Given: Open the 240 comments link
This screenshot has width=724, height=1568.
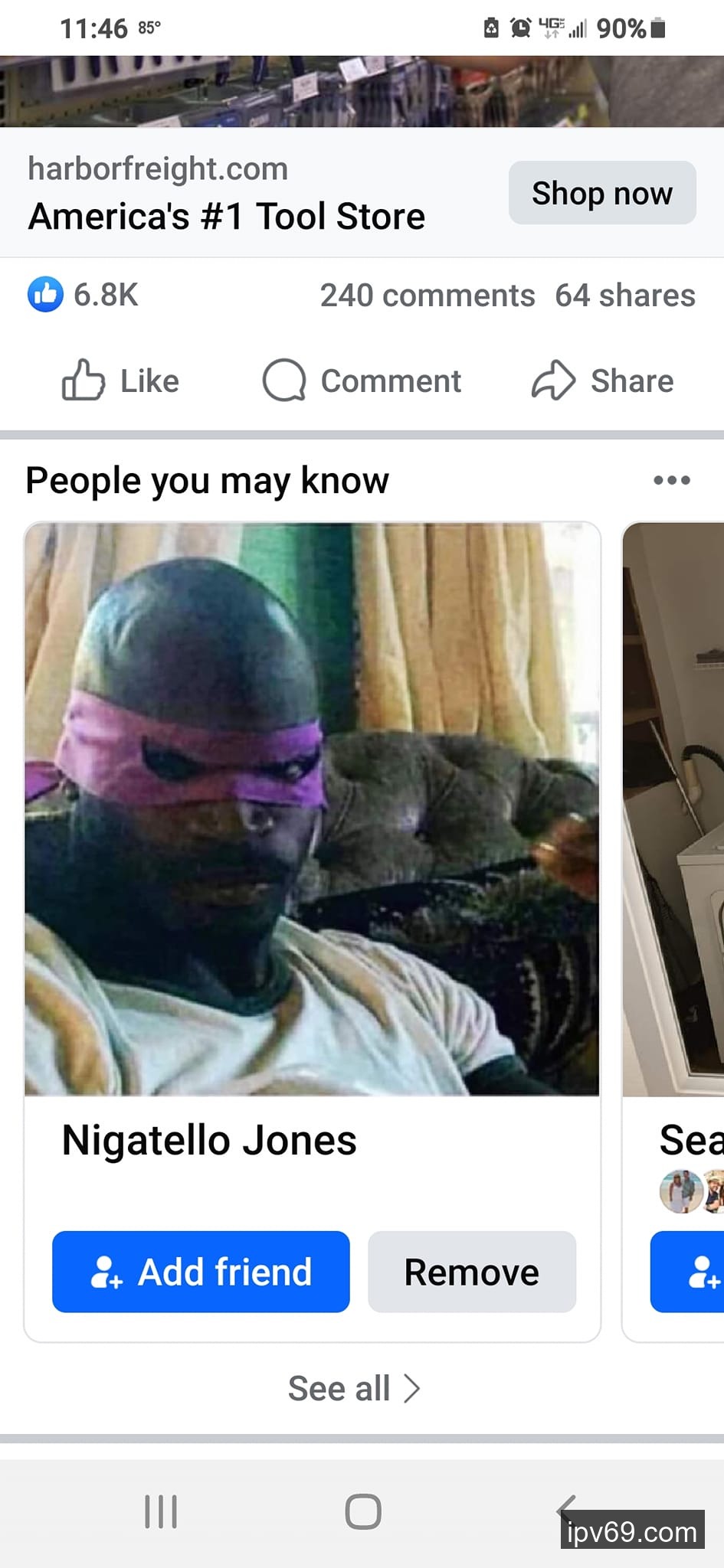Looking at the screenshot, I should (x=428, y=296).
